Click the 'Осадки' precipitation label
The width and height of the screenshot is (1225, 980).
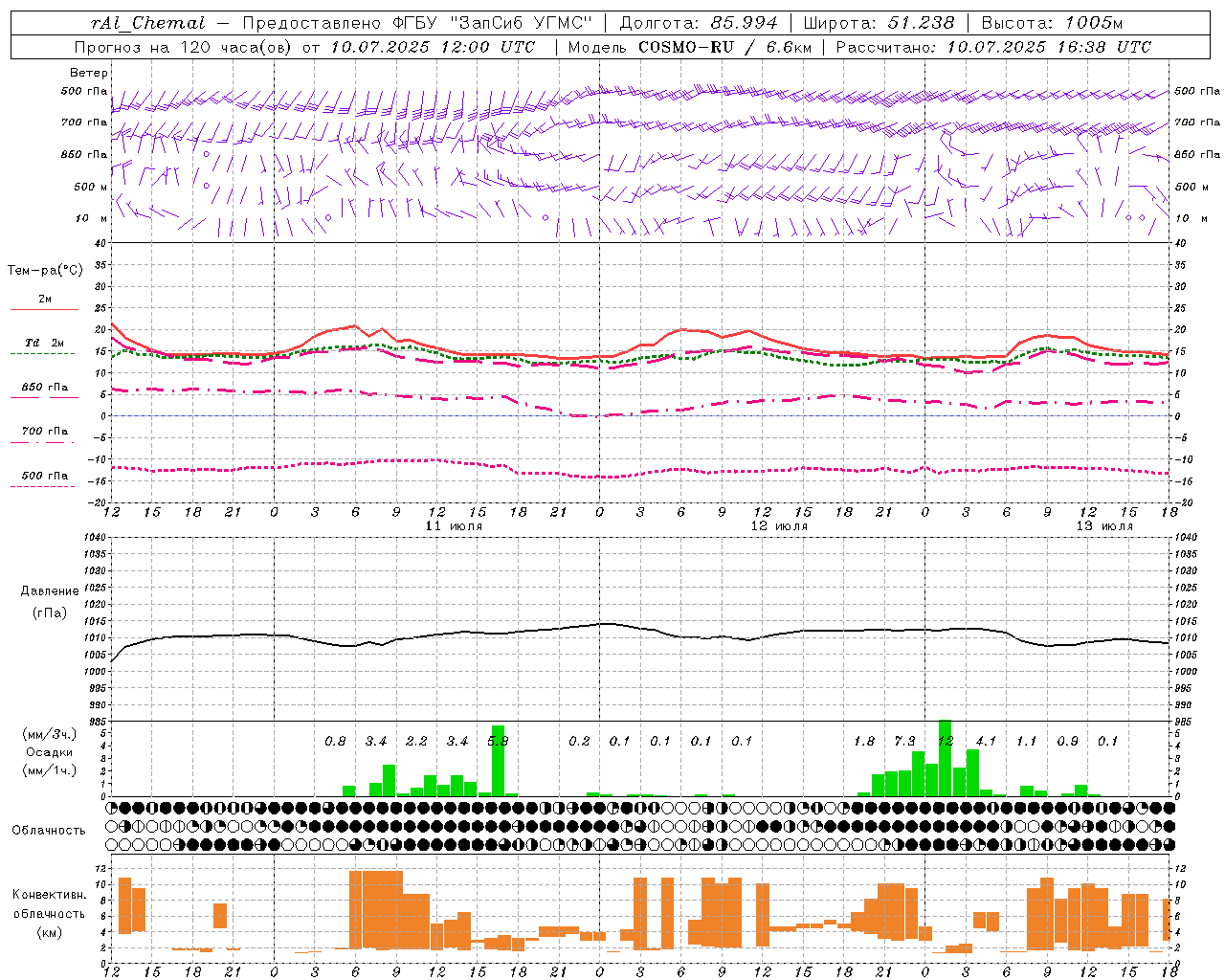click(x=50, y=752)
